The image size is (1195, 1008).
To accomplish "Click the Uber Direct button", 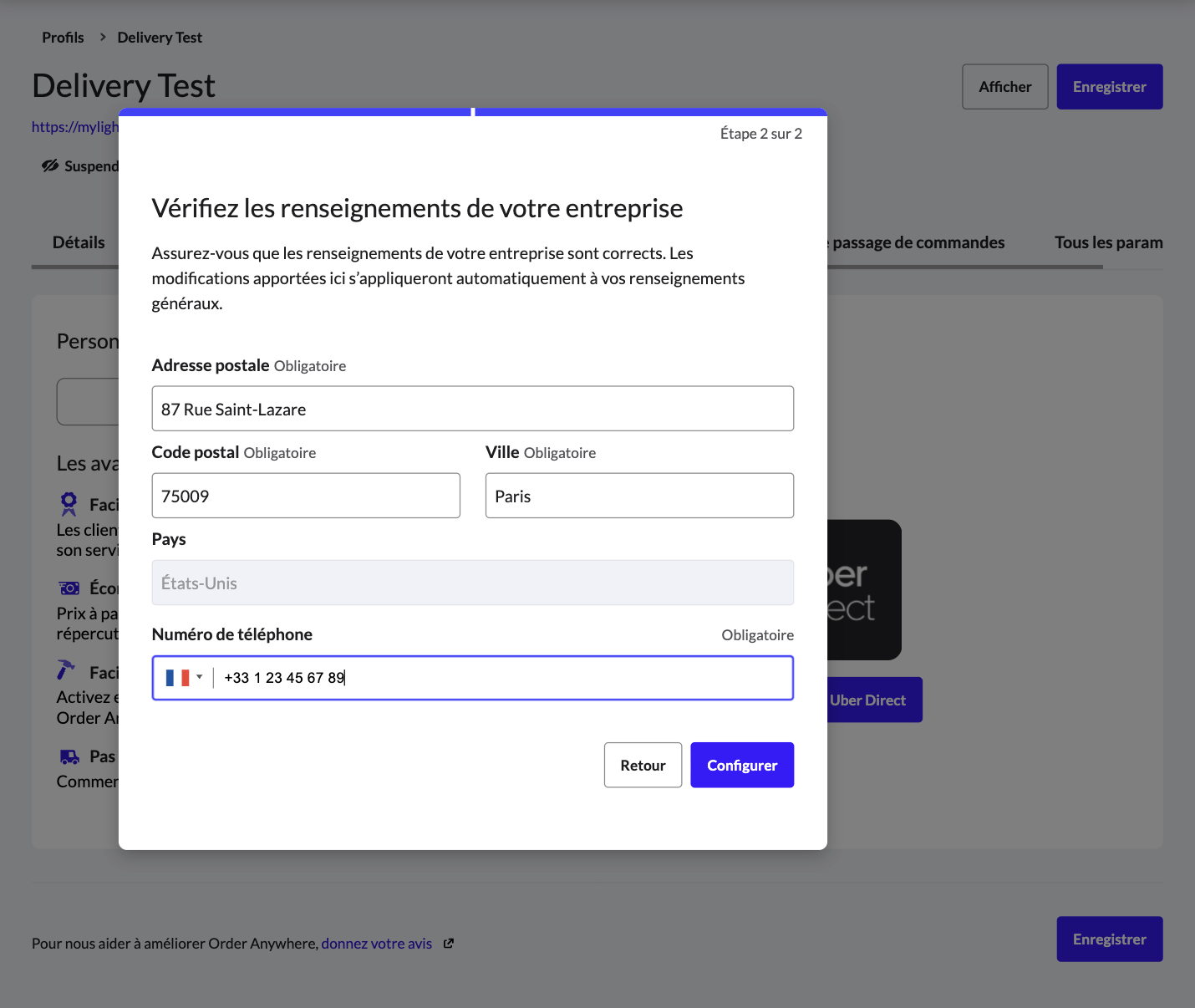I will pyautogui.click(x=875, y=700).
